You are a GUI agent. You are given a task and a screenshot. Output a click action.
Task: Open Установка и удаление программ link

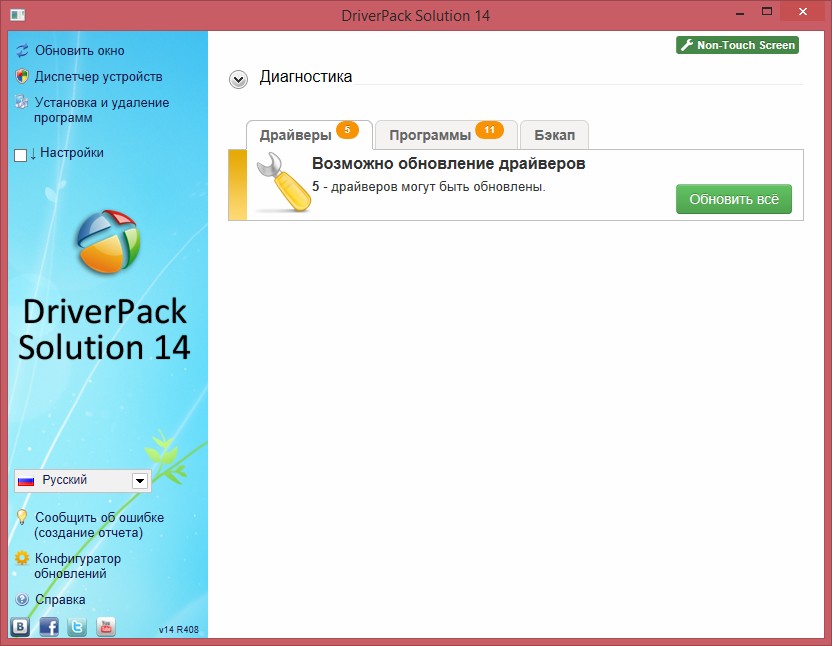tap(101, 110)
